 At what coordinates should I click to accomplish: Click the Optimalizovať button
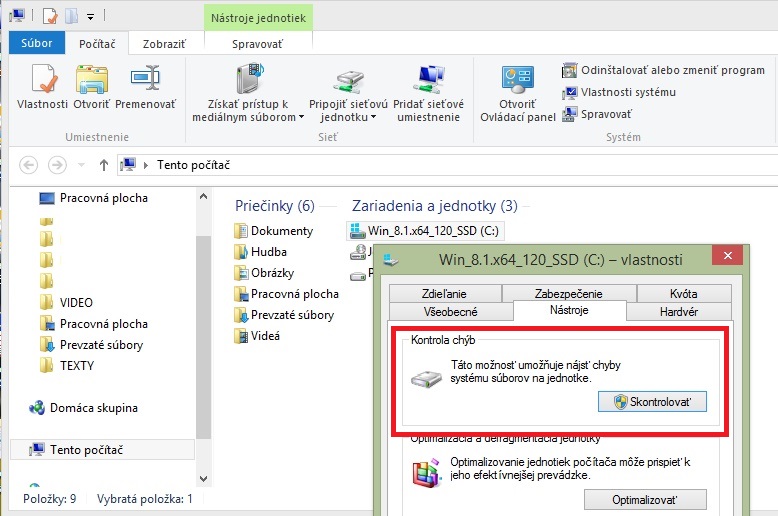click(x=645, y=500)
